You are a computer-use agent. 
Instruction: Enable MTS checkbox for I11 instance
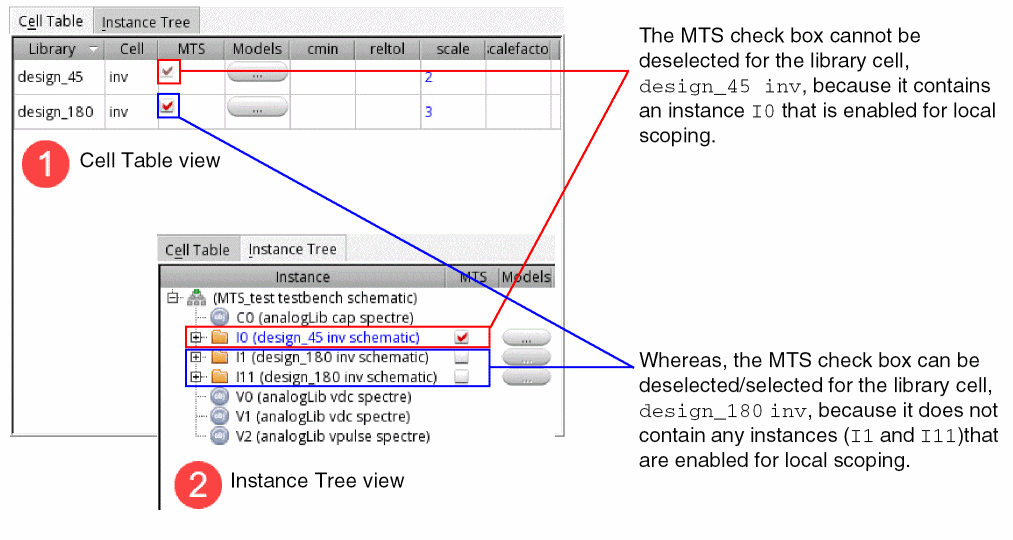pyautogui.click(x=462, y=377)
